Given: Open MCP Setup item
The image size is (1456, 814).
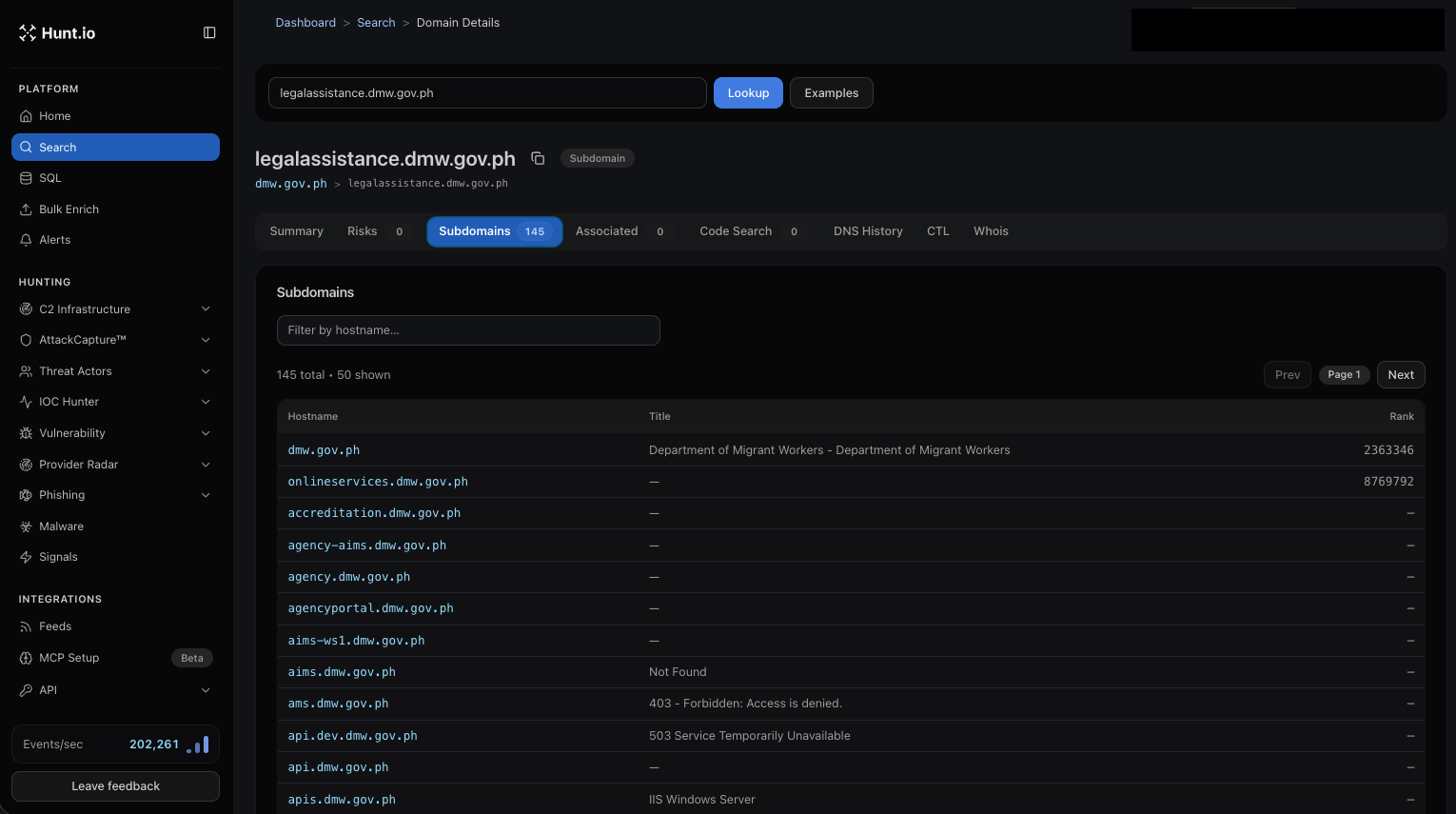Looking at the screenshot, I should coord(115,658).
